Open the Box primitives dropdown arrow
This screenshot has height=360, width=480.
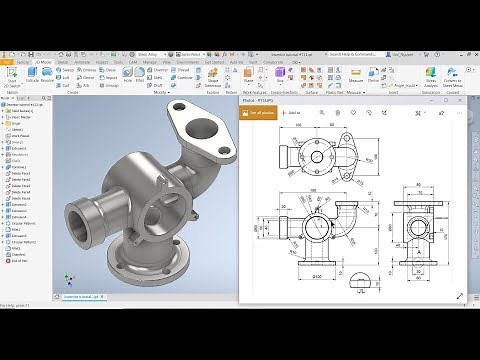pyautogui.click(x=280, y=84)
